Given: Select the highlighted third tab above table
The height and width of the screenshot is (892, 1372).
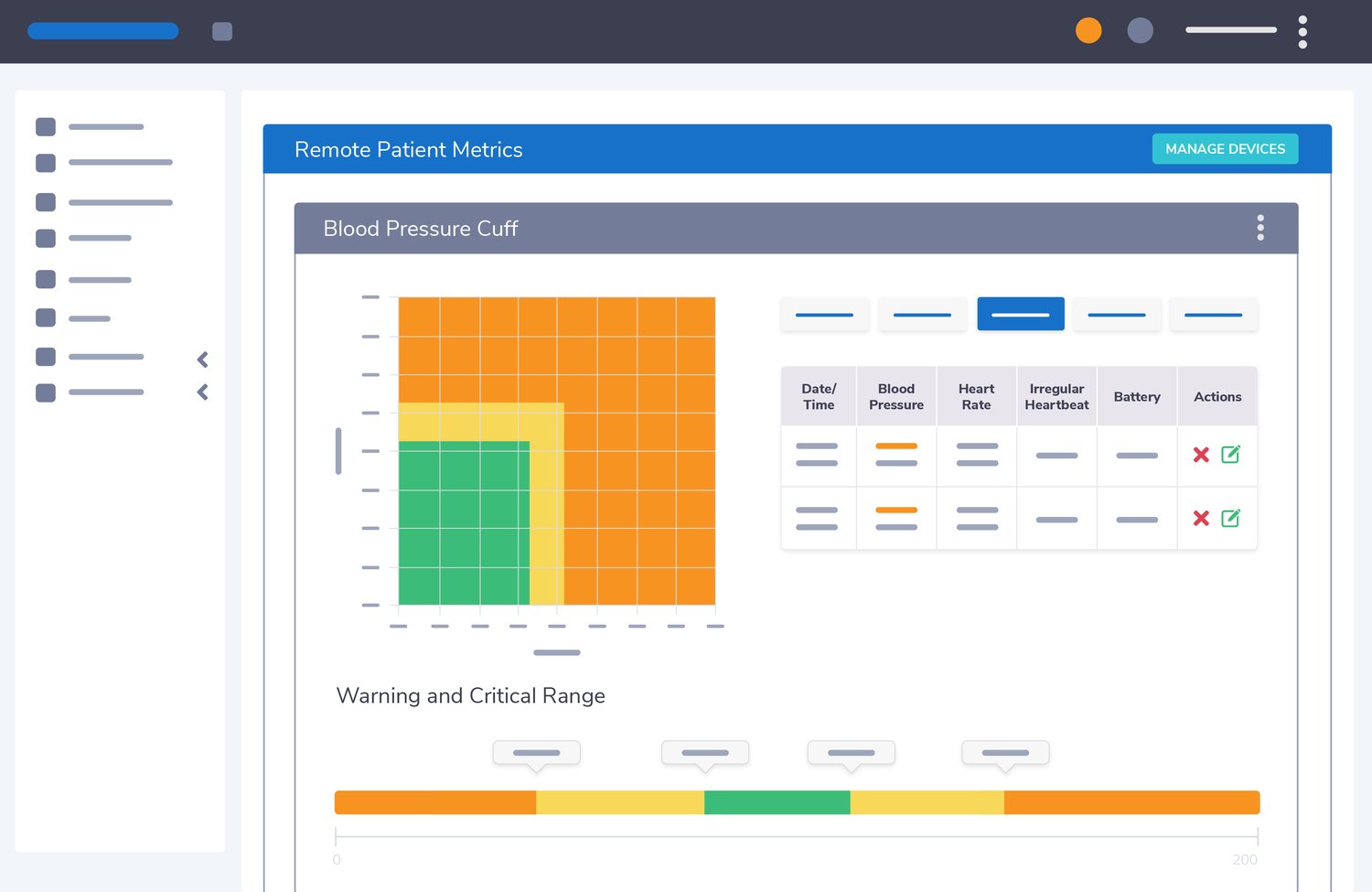Looking at the screenshot, I should (1020, 314).
